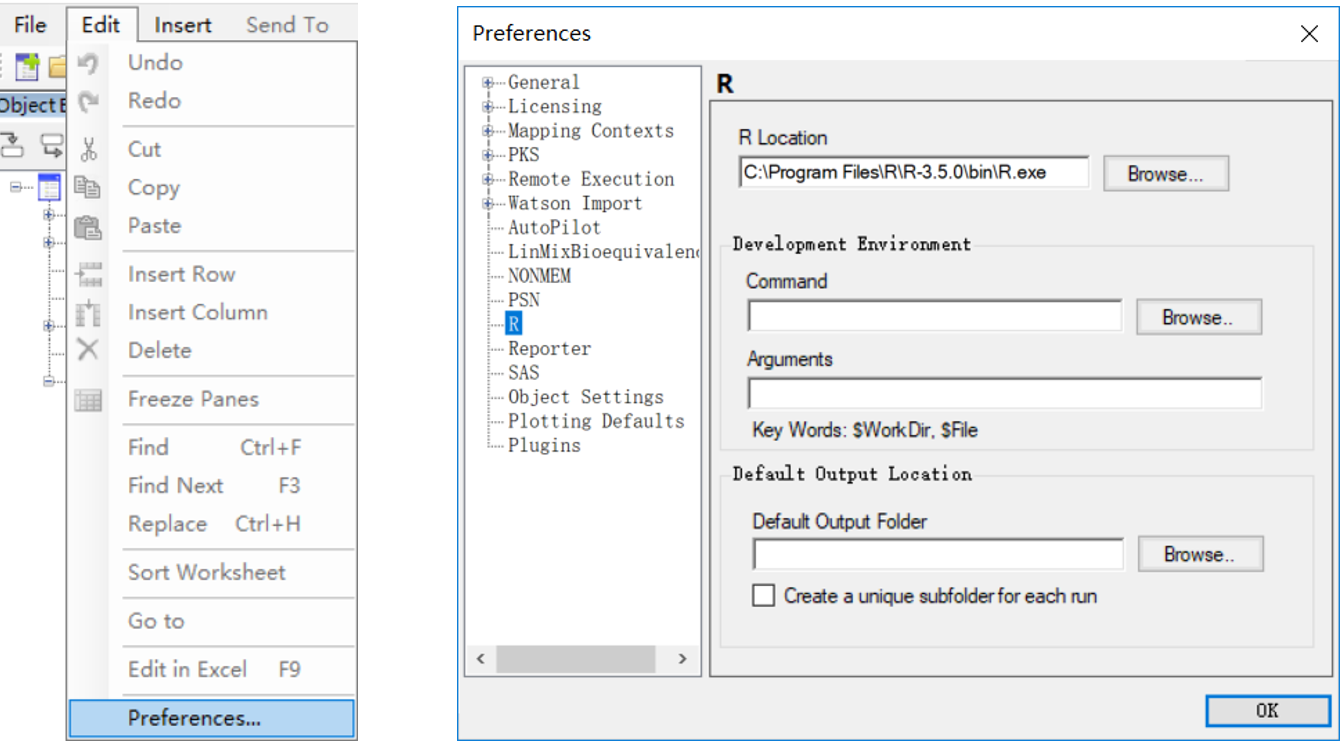
Task: Click the tree horizontal scrollbar right arrow
Action: coord(683,659)
